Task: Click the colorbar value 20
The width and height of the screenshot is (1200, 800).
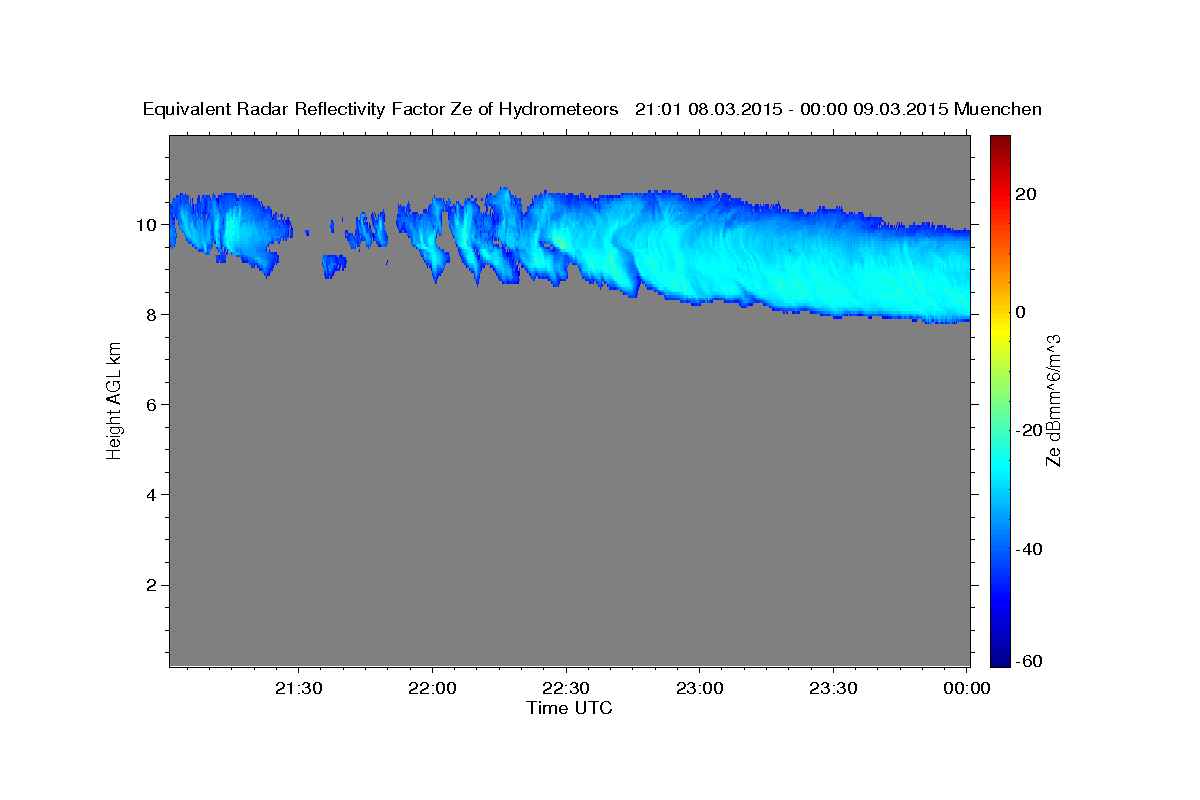Action: 1027,194
